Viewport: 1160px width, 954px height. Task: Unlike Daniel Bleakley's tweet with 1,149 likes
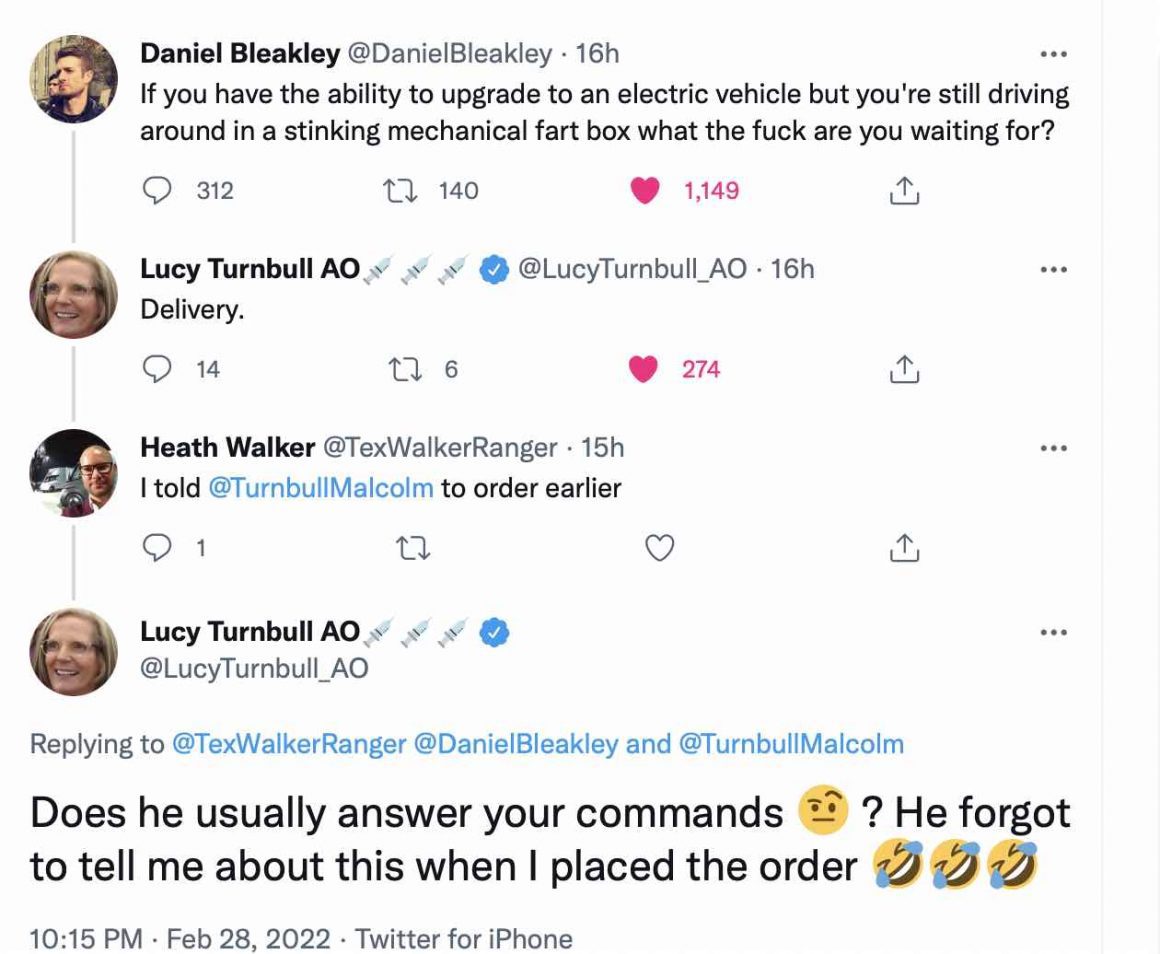(646, 190)
